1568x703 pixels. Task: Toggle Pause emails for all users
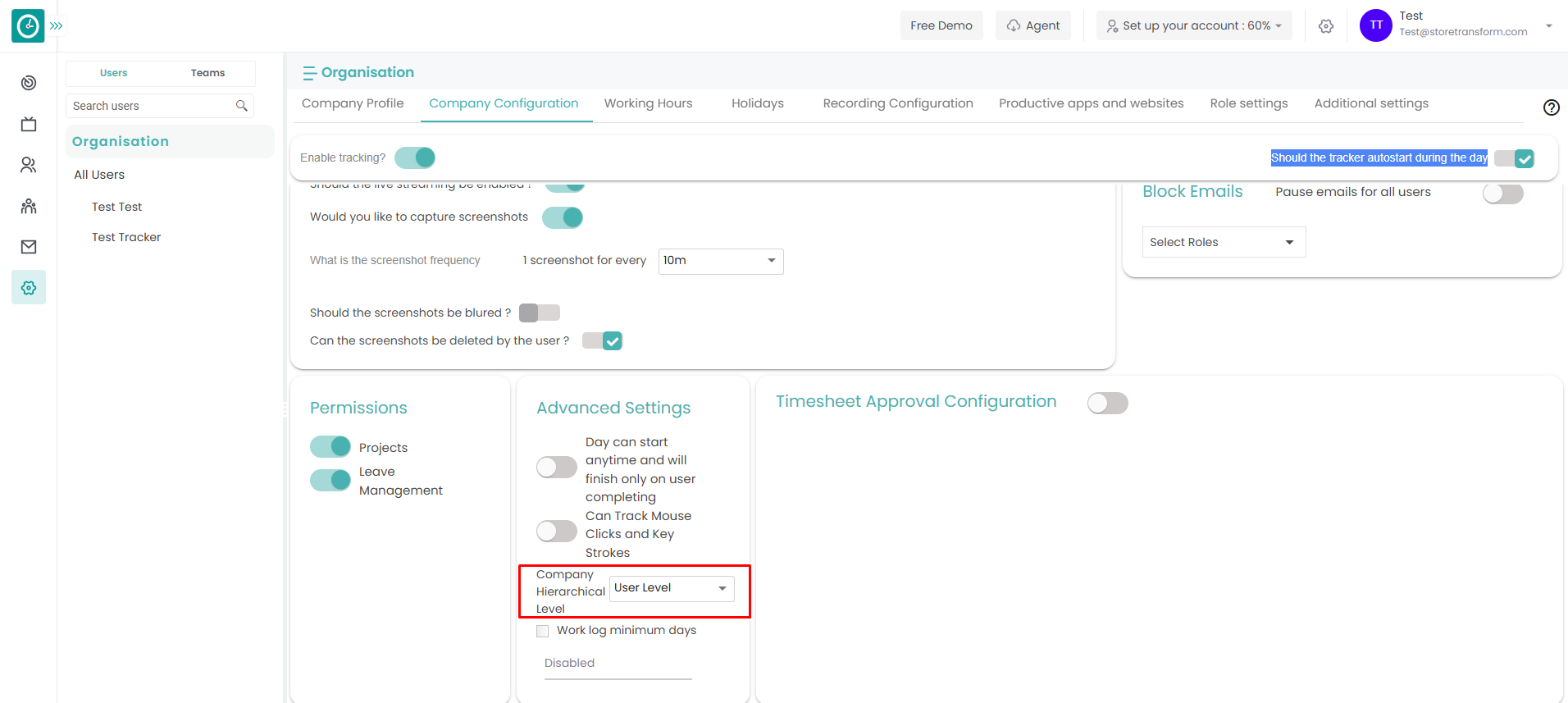click(1503, 194)
